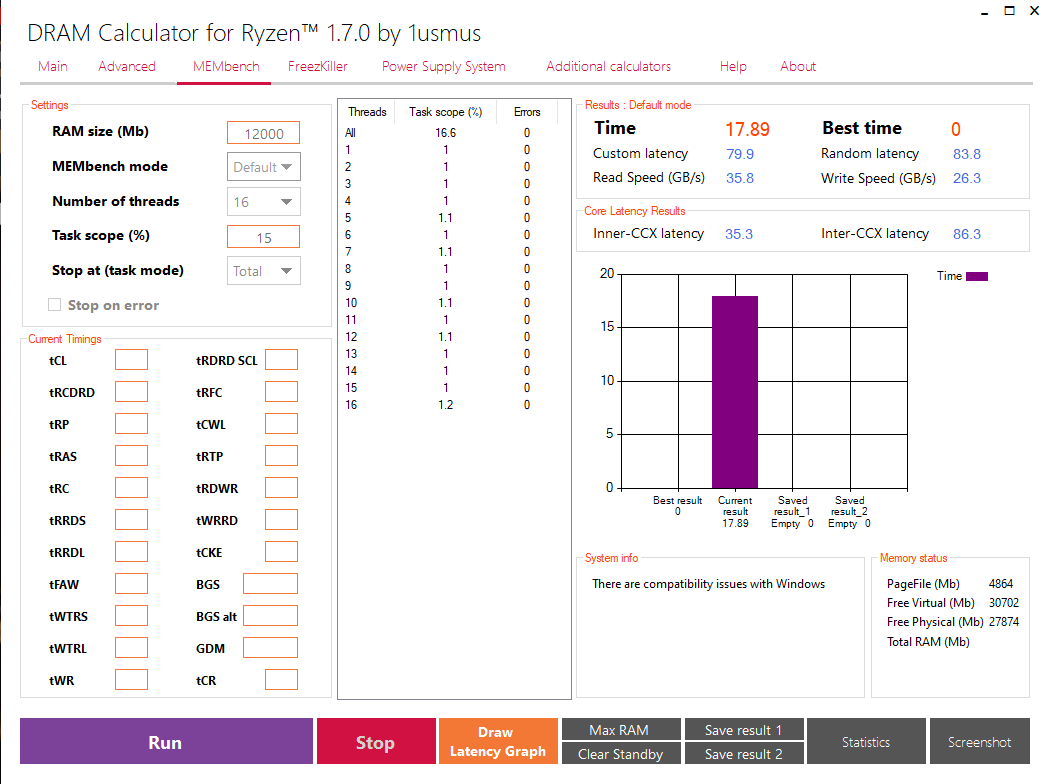Click the Free Physical (Mb) value 27874
Screen dimensions: 1048x784
1004,622
